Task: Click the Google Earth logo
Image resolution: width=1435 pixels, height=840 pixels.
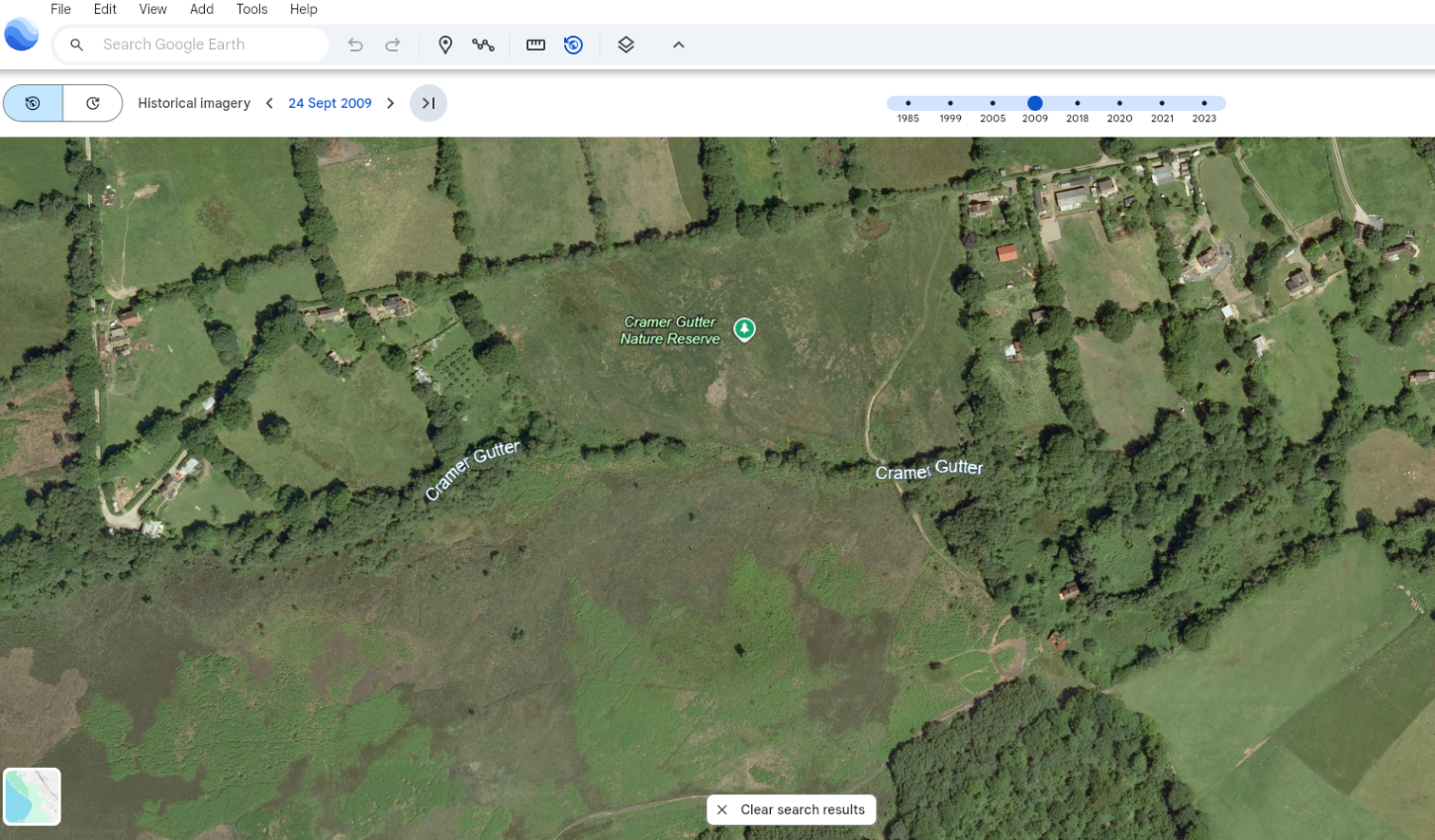Action: (x=22, y=35)
